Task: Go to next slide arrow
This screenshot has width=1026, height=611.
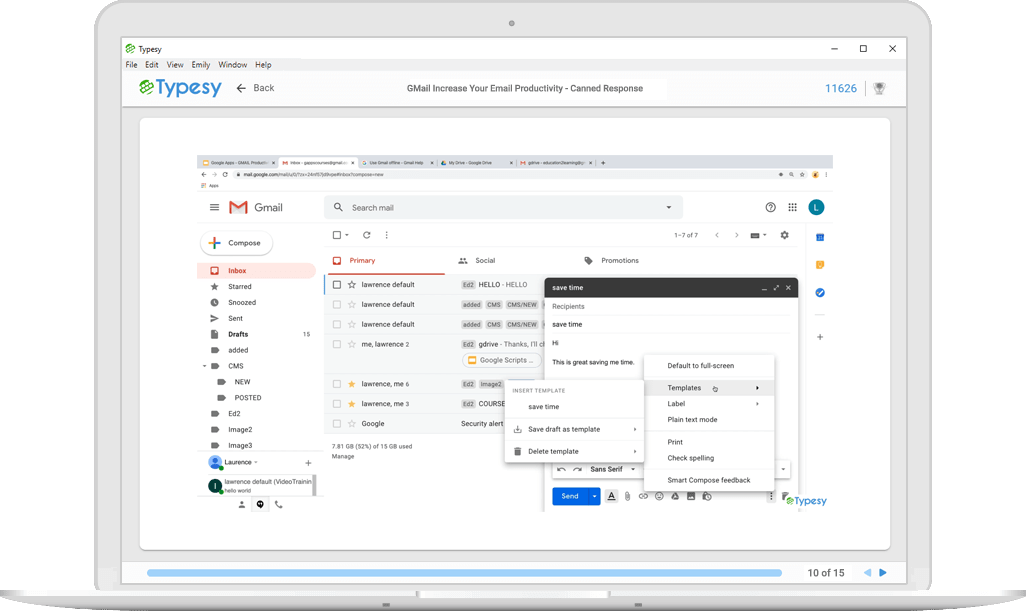Action: [883, 572]
